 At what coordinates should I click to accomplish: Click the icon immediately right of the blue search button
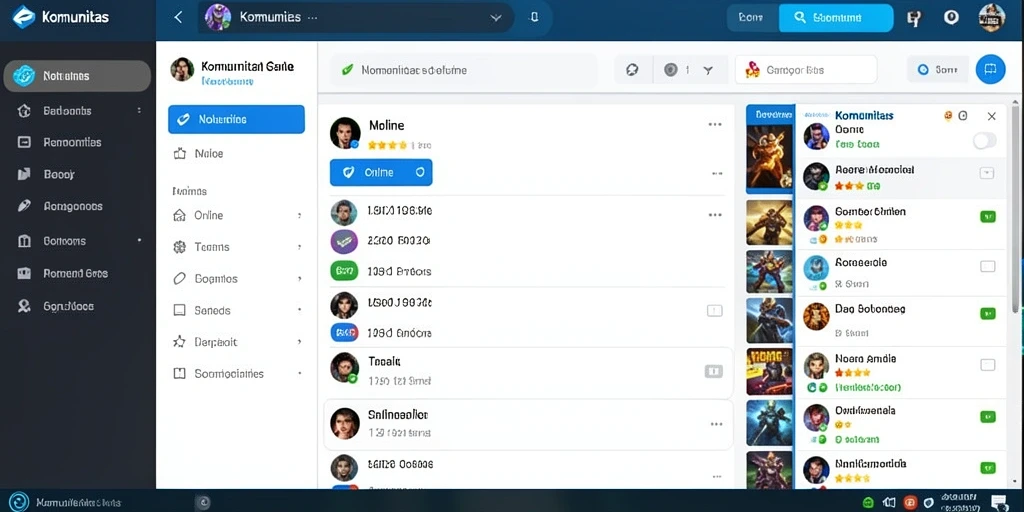pos(913,18)
